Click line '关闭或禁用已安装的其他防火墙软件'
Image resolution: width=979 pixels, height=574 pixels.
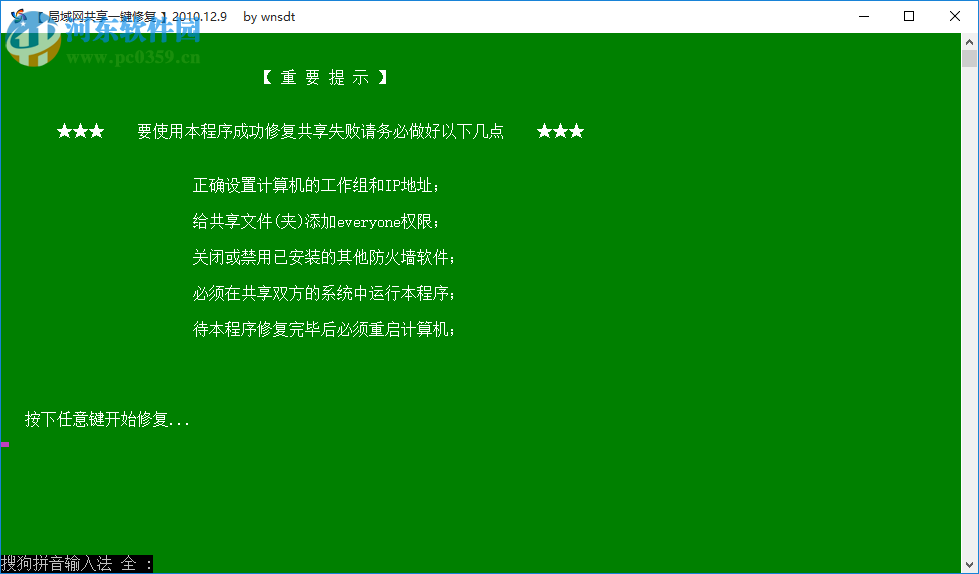(x=324, y=257)
